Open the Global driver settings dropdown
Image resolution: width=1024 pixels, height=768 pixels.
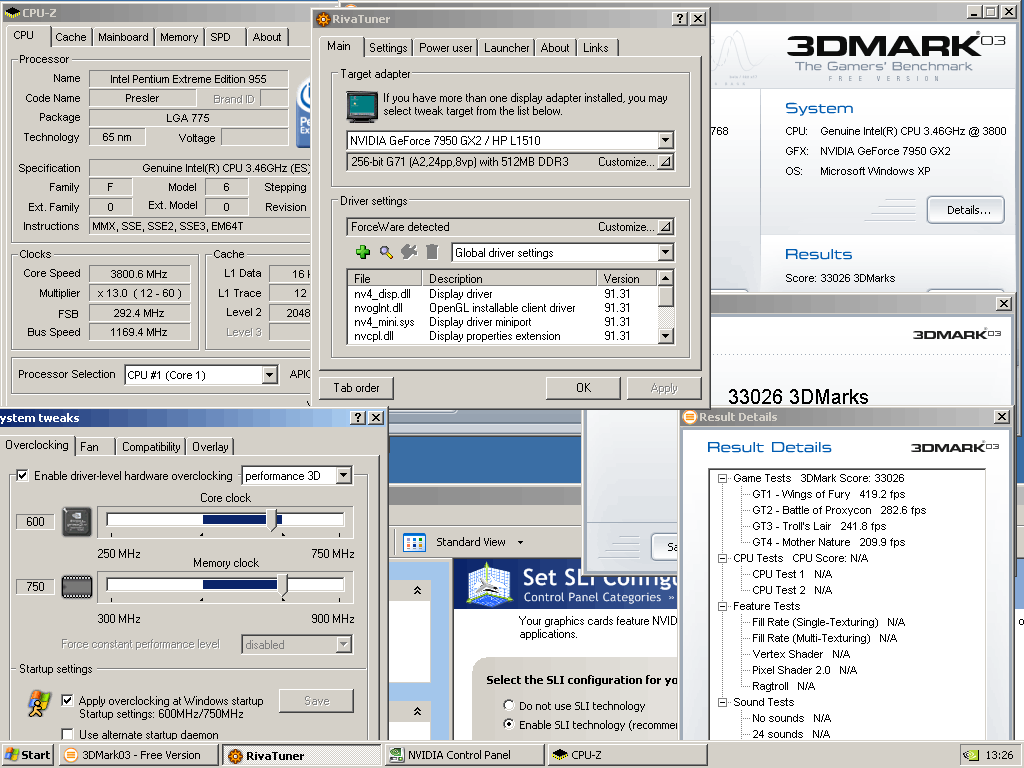(665, 253)
